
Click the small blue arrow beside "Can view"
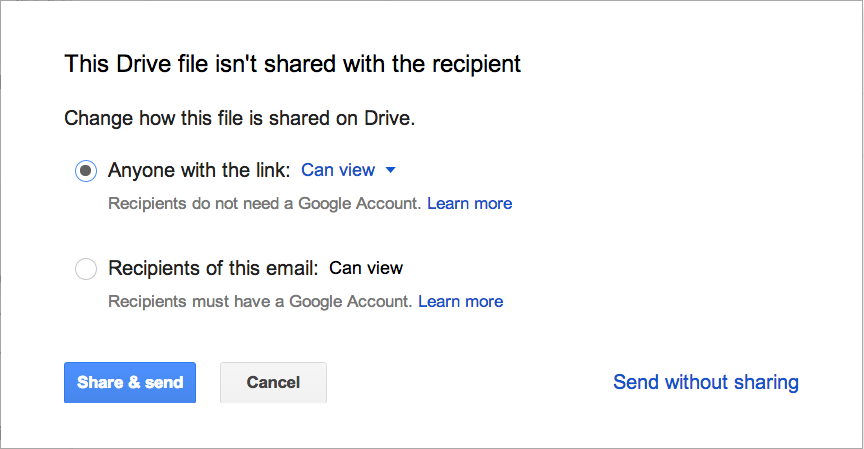[391, 170]
